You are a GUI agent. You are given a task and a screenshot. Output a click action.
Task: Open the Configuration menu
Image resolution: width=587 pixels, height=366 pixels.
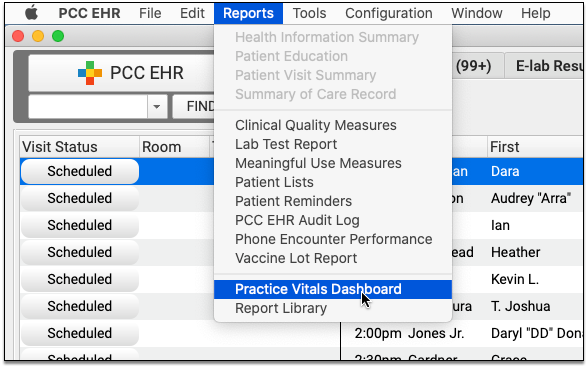click(389, 13)
